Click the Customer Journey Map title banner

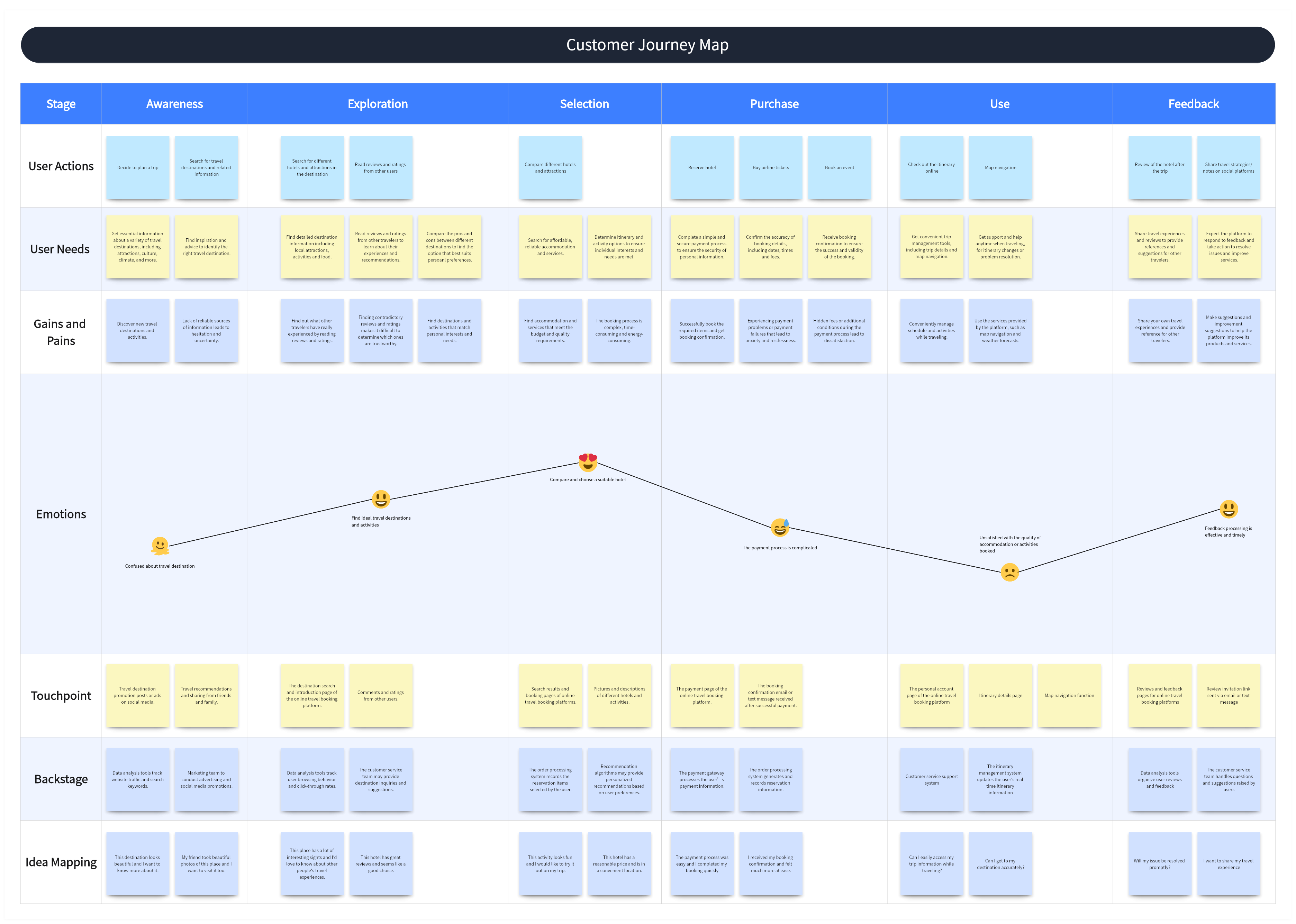point(647,45)
